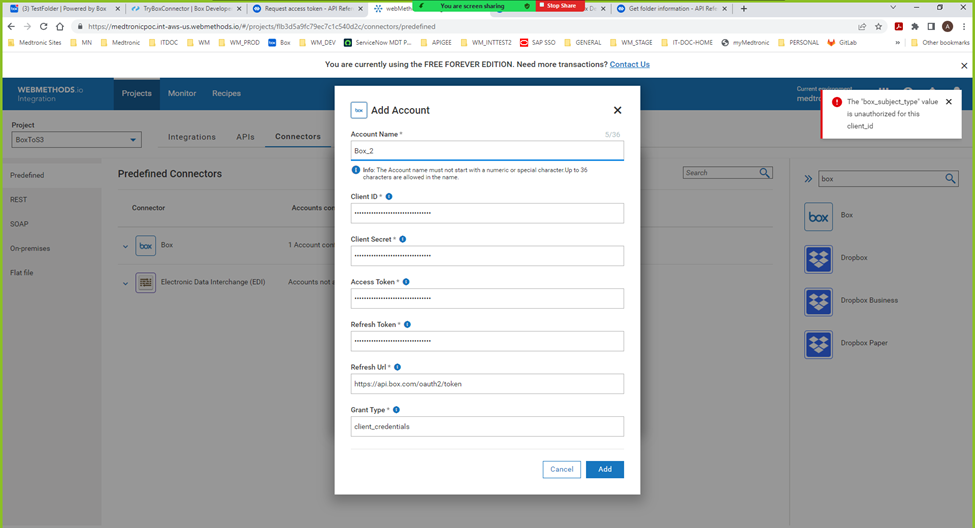Viewport: 975px width, 528px height.
Task: Click the share page icon in address bar
Action: (862, 26)
